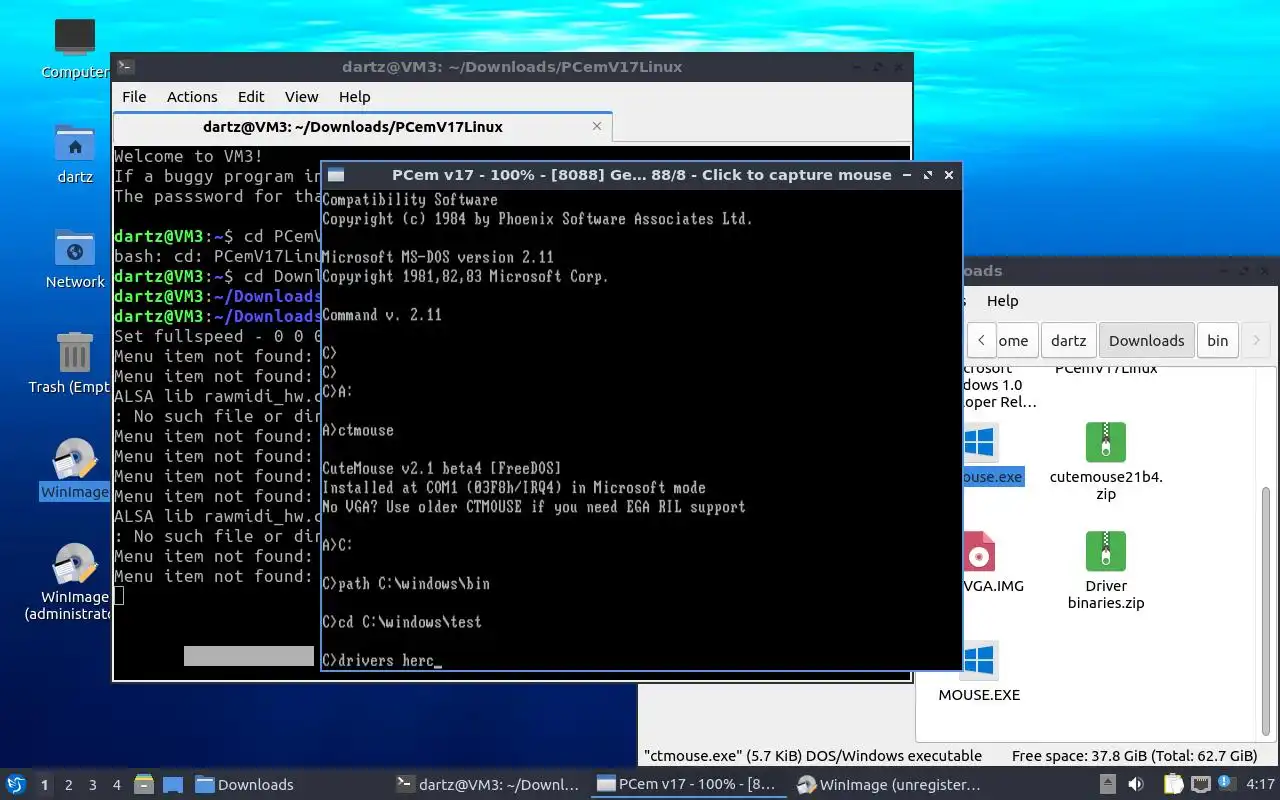Close the terminal window

899,67
